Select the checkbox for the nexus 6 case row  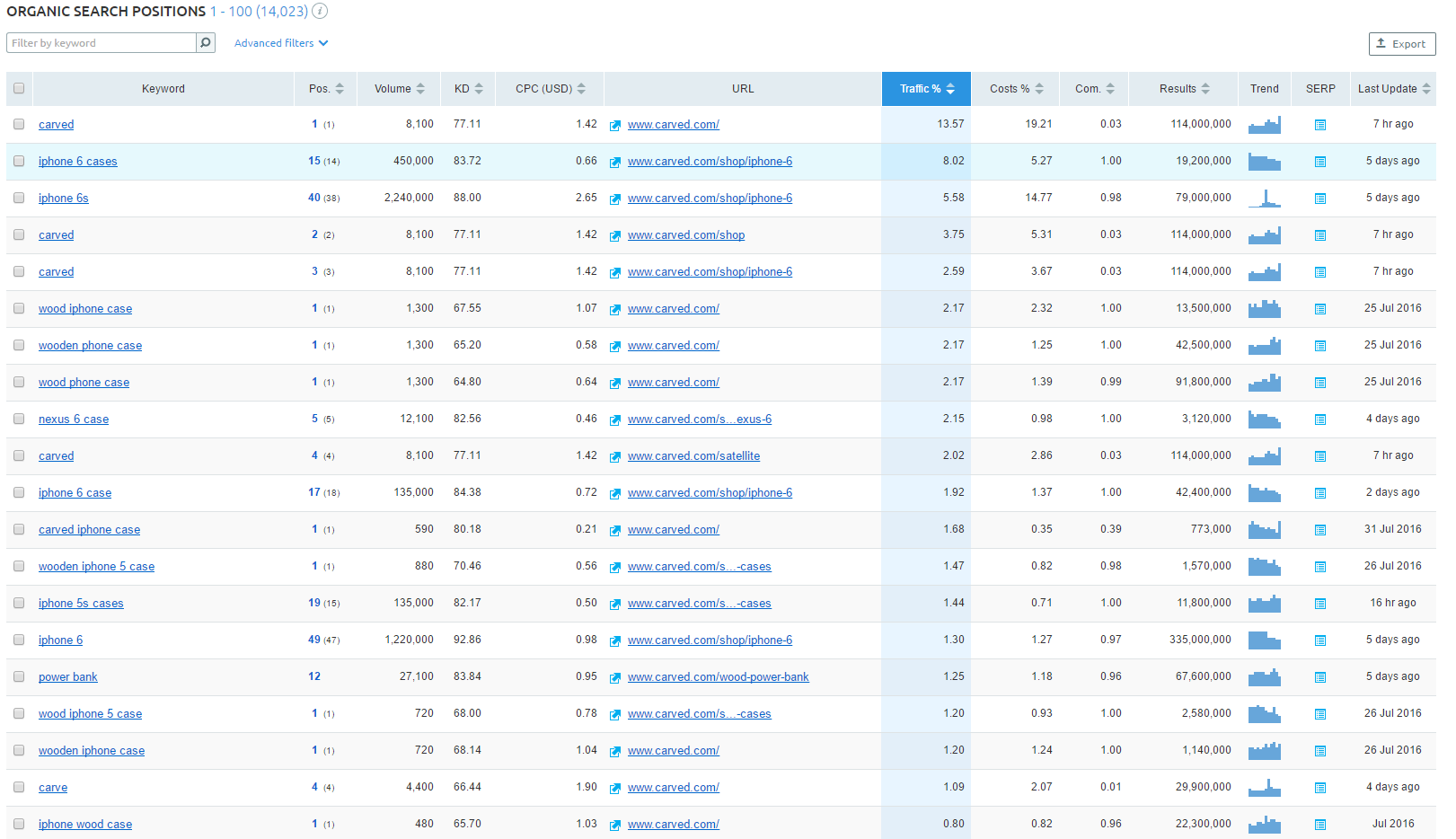[x=19, y=419]
